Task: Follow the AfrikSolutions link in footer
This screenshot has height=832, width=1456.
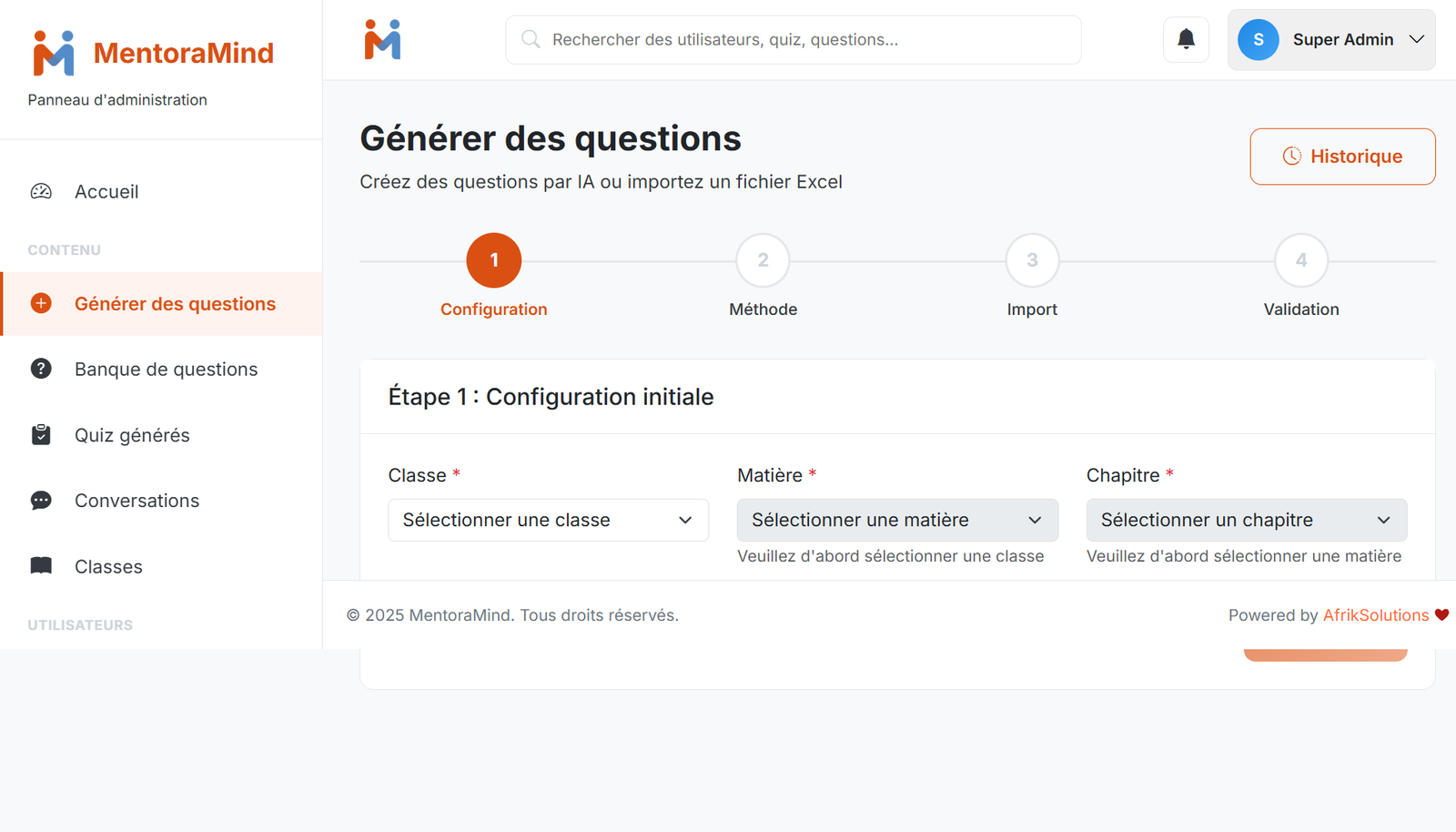Action: (x=1375, y=615)
